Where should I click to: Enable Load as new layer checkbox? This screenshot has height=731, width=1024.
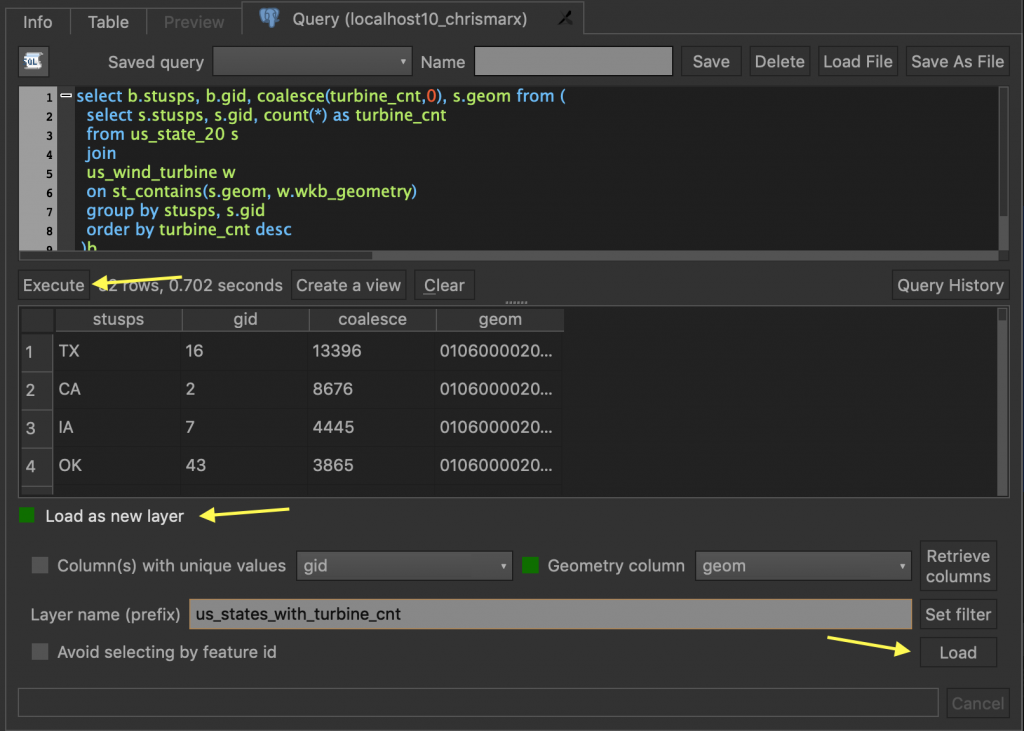pos(27,516)
